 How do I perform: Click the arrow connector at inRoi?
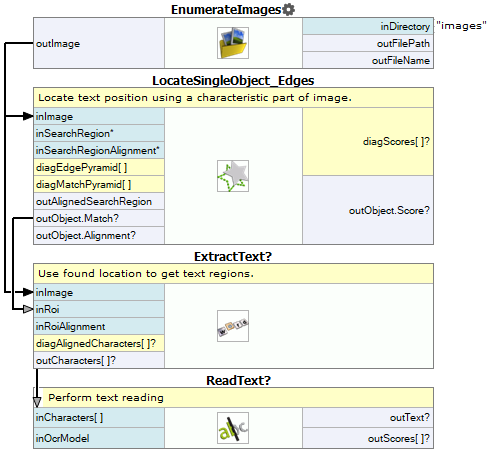coord(28,309)
